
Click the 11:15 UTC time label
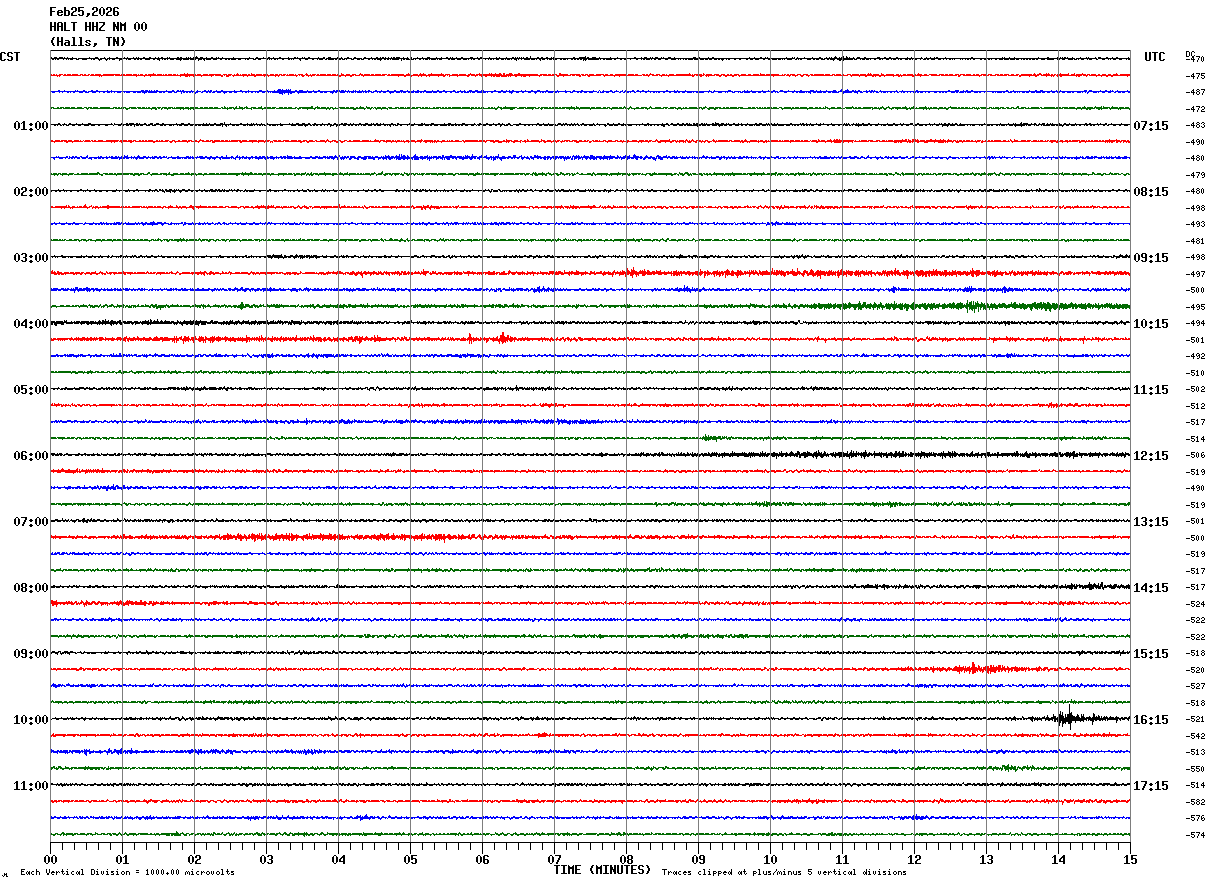[1151, 390]
